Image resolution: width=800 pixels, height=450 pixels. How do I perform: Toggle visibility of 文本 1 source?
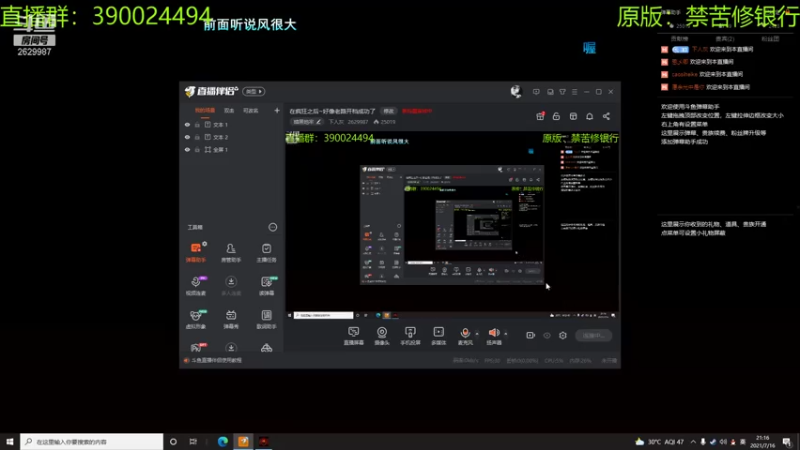[x=187, y=124]
